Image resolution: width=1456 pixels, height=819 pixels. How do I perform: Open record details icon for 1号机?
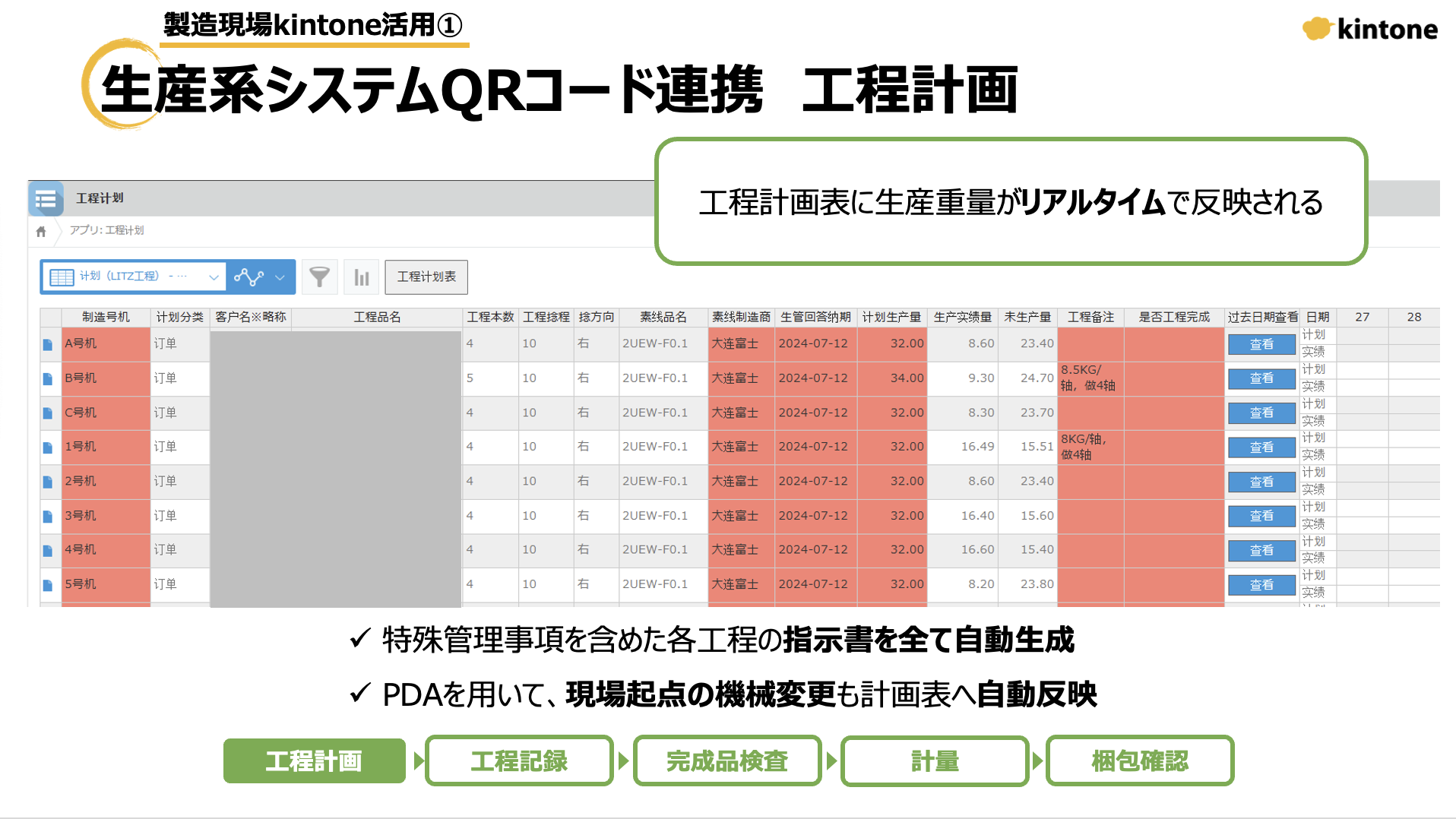tap(48, 447)
